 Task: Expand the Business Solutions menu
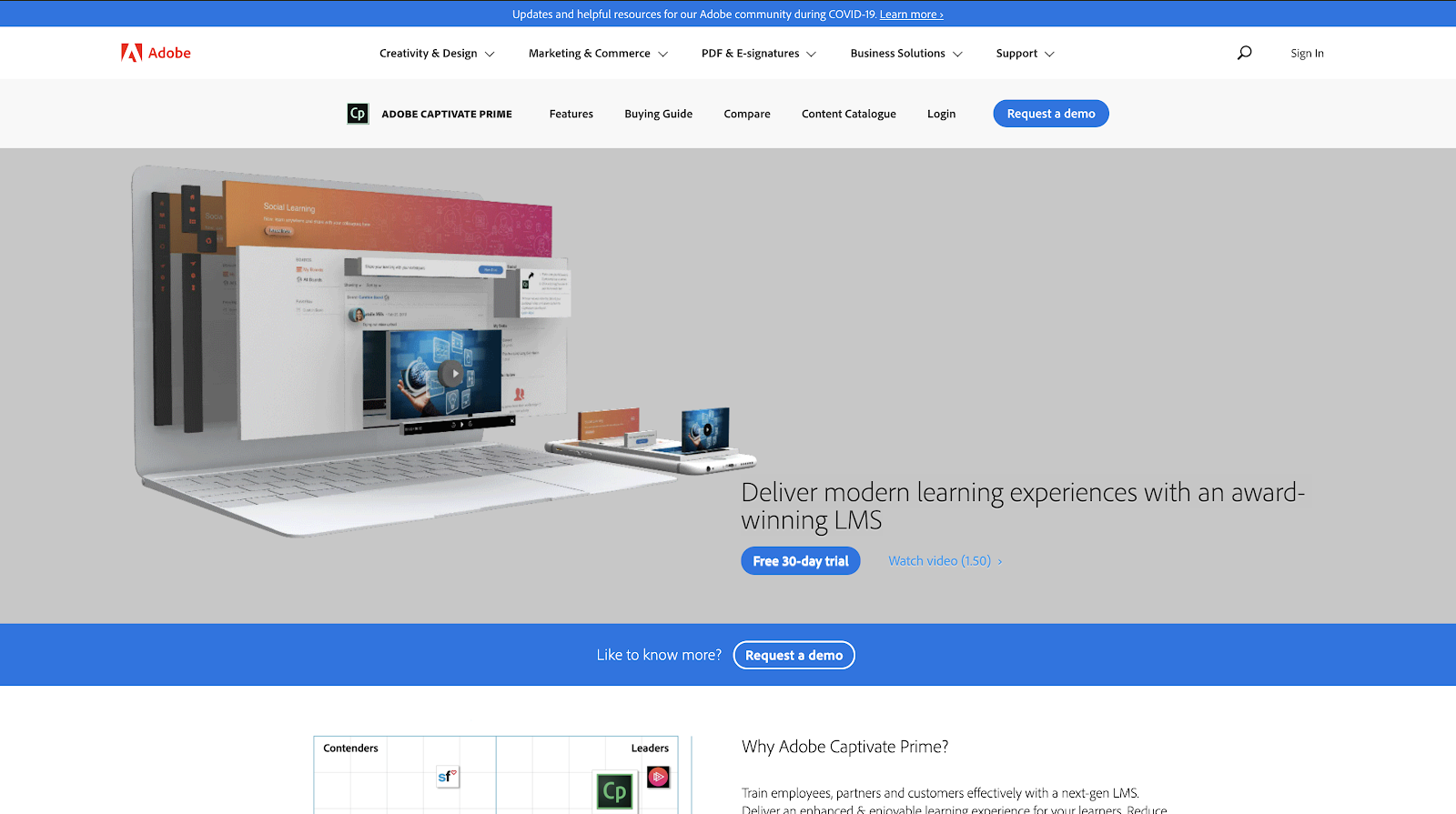point(906,54)
